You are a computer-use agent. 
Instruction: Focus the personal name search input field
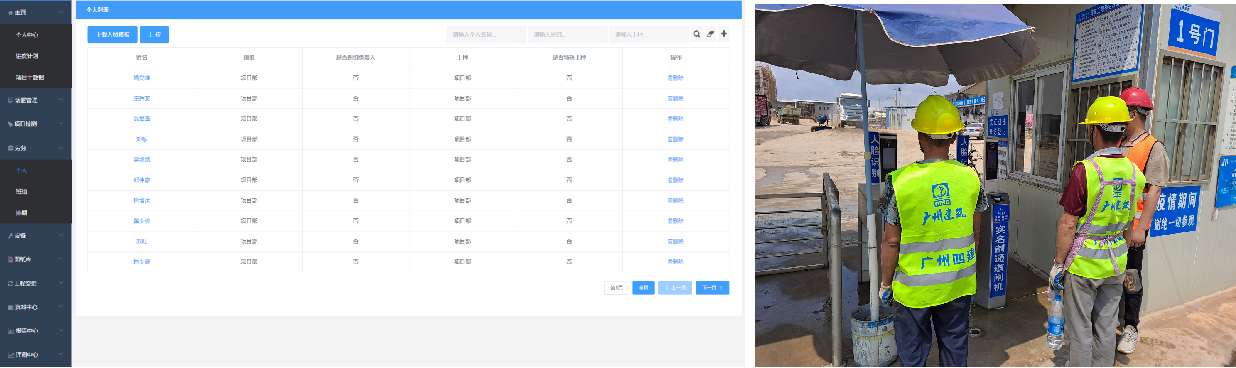coord(486,35)
